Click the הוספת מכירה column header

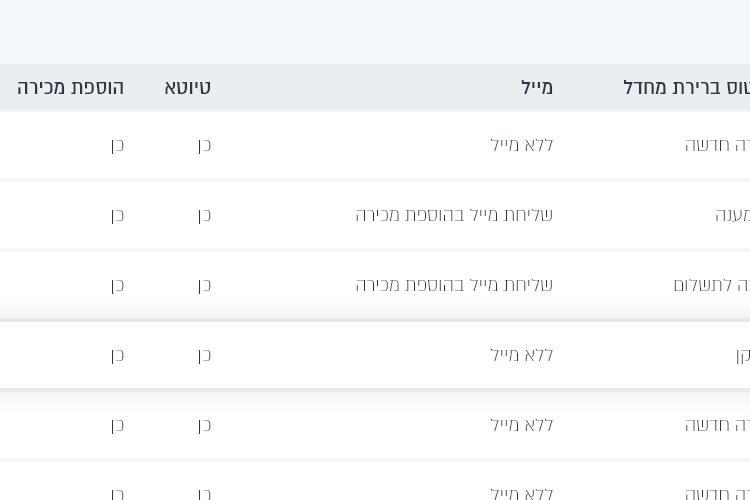pyautogui.click(x=70, y=88)
